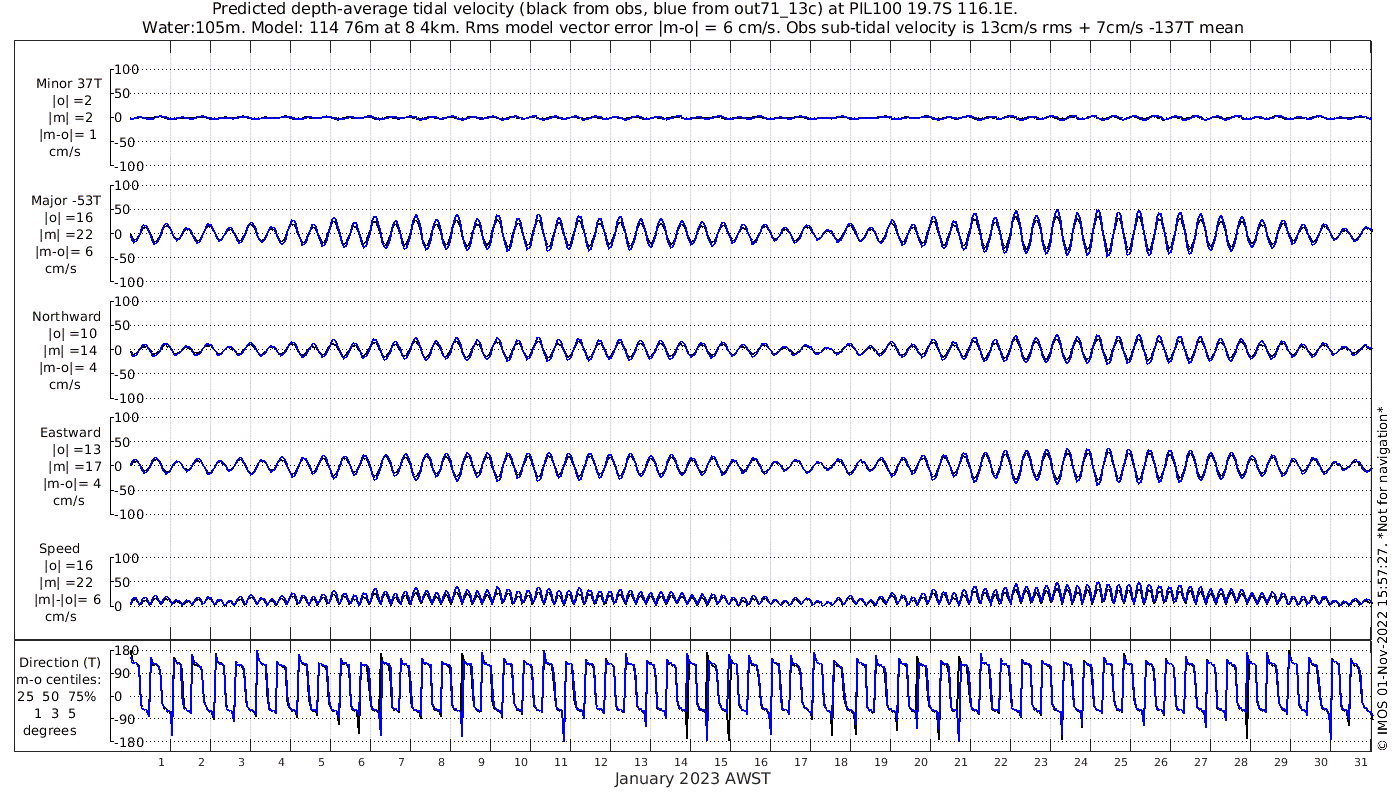Click the '-90' tick on Direction axis

click(126, 720)
